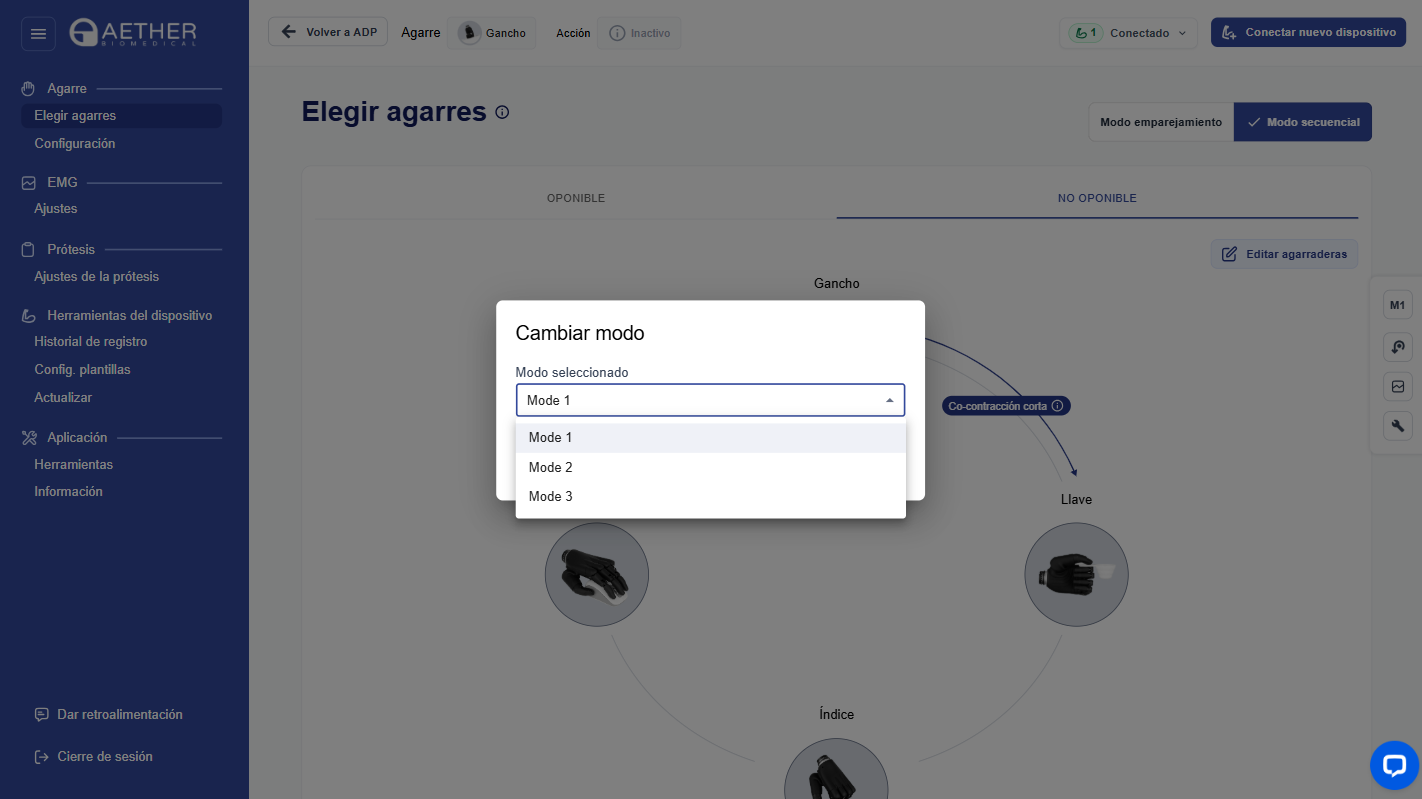This screenshot has height=799, width=1422.
Task: Open Configuración in sidebar
Action: coord(75,144)
